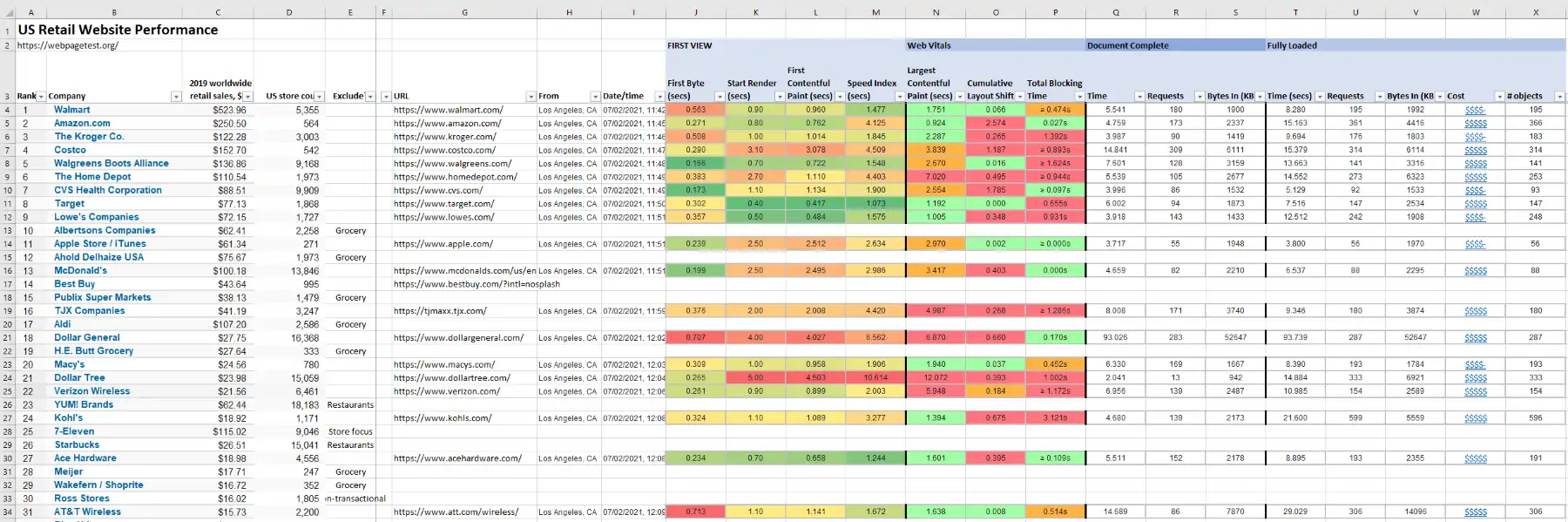Select the Store focus cell in the 7-Eleven row
The width and height of the screenshot is (1568, 522).
coord(350,431)
